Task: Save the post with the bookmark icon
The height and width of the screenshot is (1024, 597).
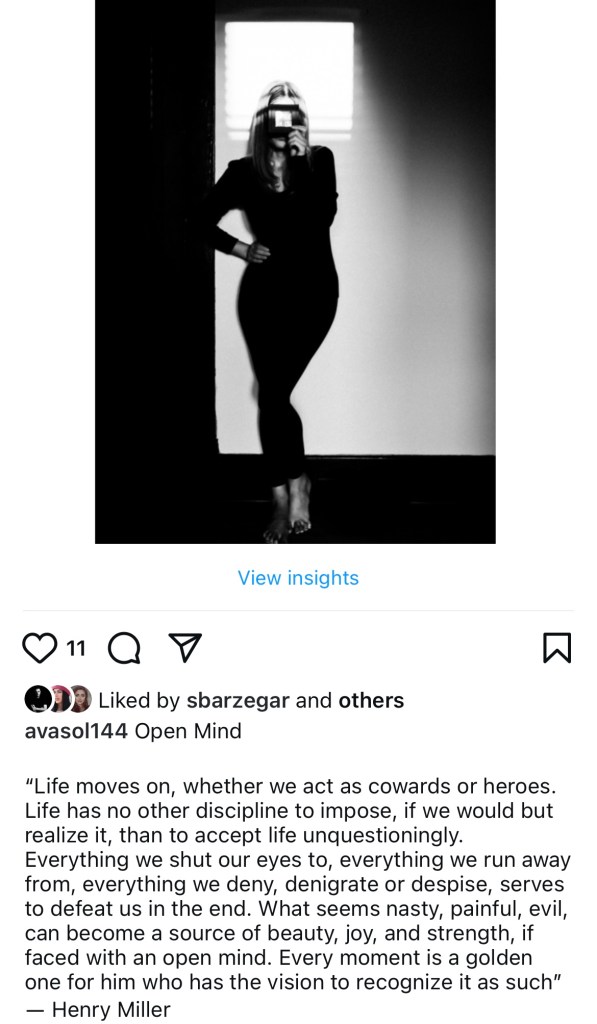Action: pos(557,648)
